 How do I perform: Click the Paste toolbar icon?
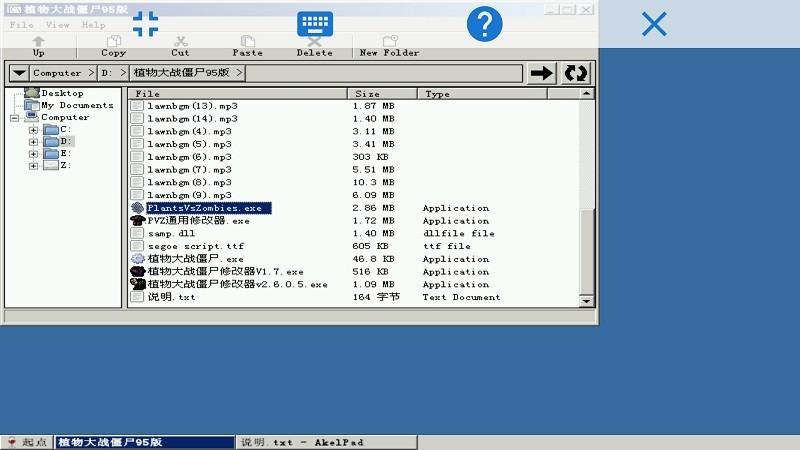247,46
